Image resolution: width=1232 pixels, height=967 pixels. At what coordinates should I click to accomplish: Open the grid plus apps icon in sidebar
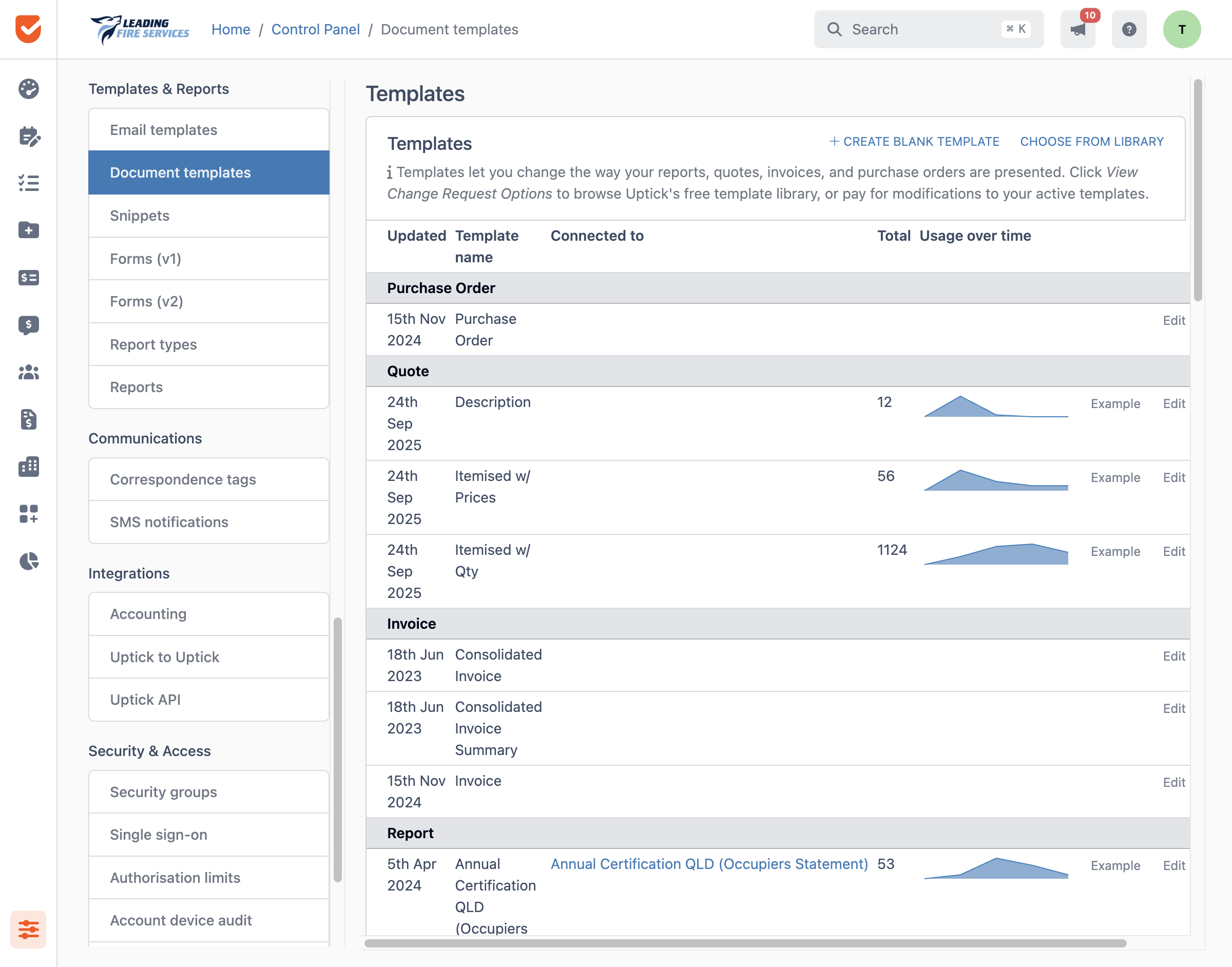click(x=28, y=513)
